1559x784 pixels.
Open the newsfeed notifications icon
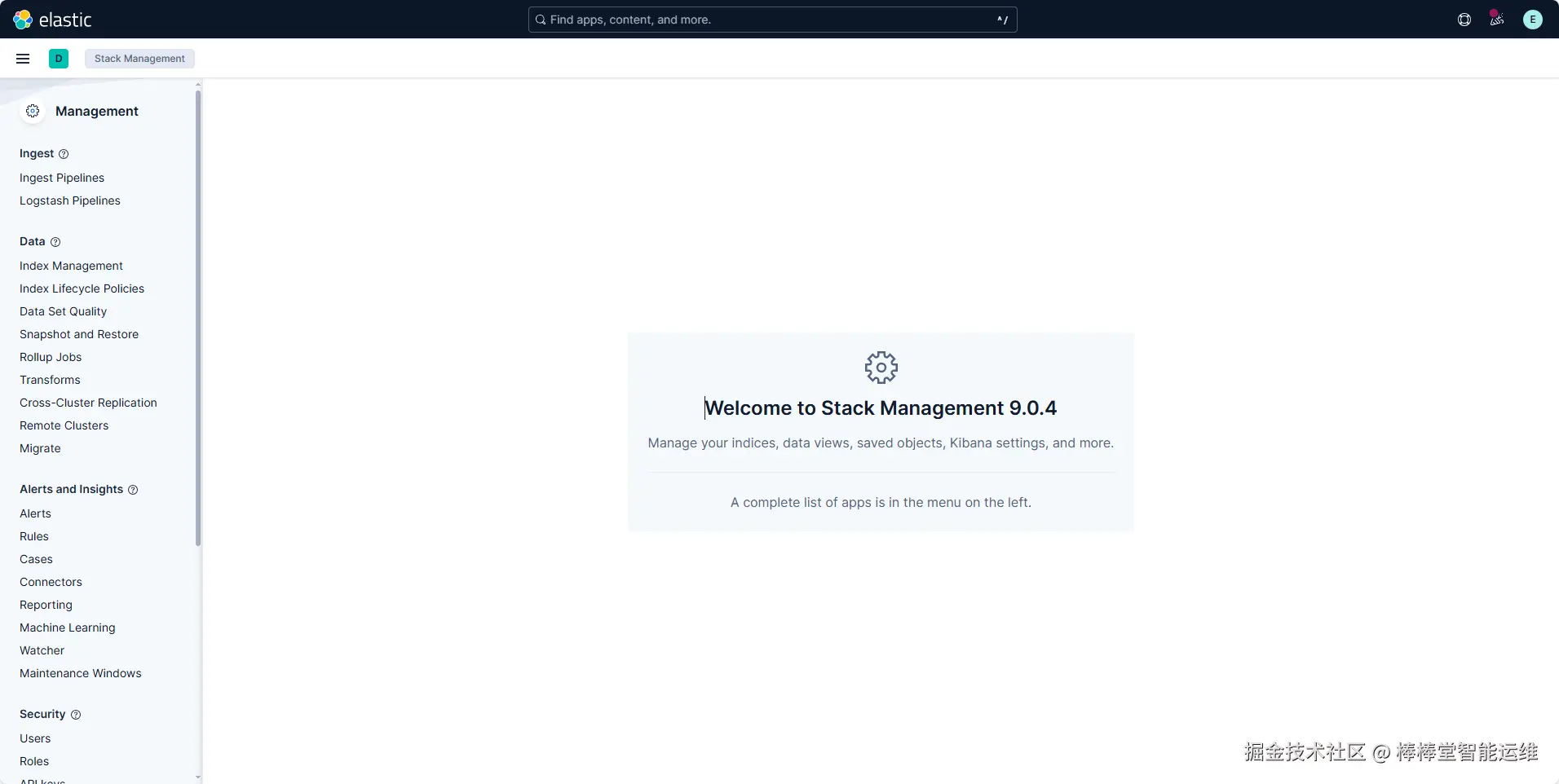tap(1497, 19)
